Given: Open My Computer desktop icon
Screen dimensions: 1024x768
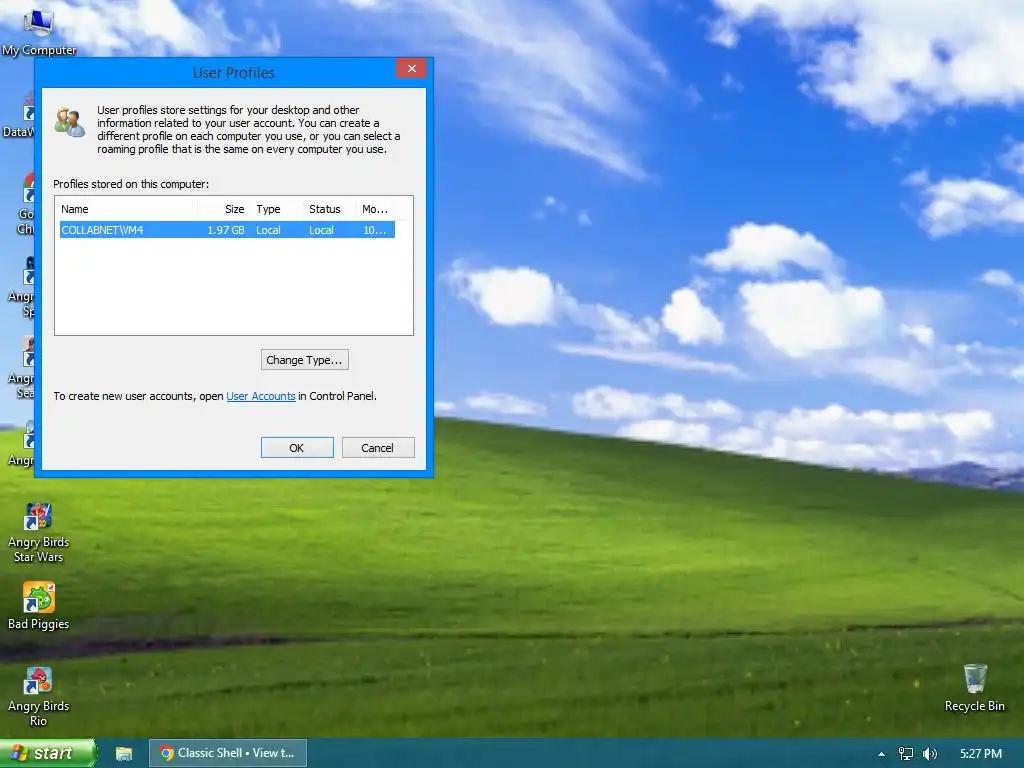Looking at the screenshot, I should point(39,33).
